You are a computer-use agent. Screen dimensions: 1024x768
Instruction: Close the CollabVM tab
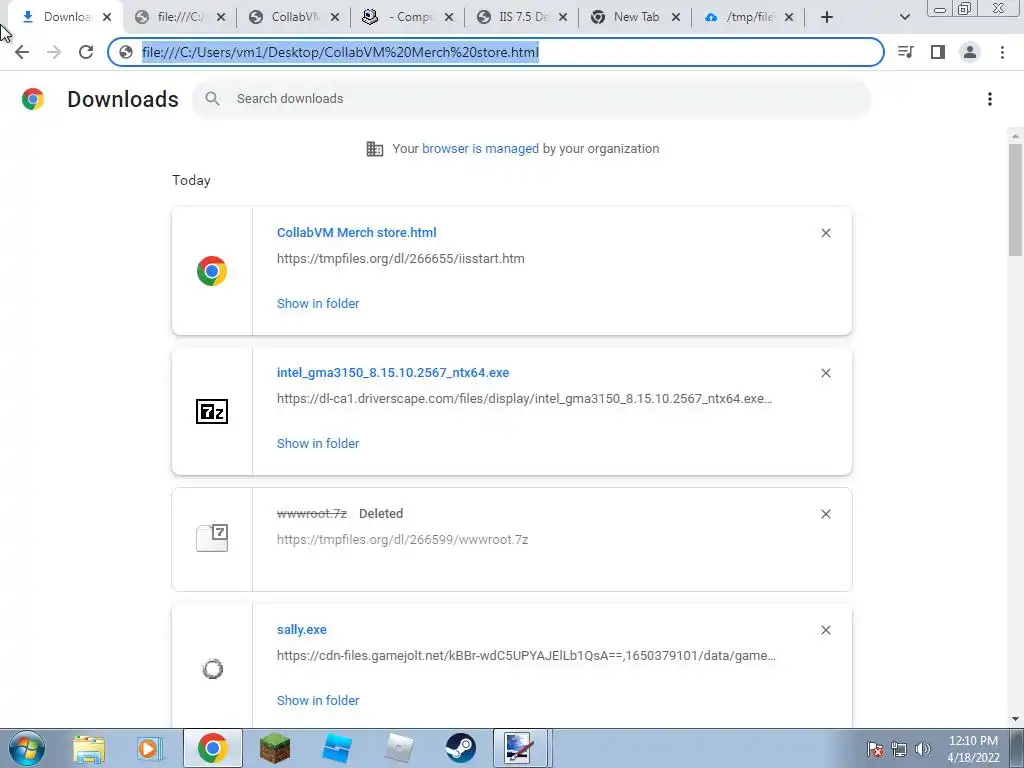(334, 17)
